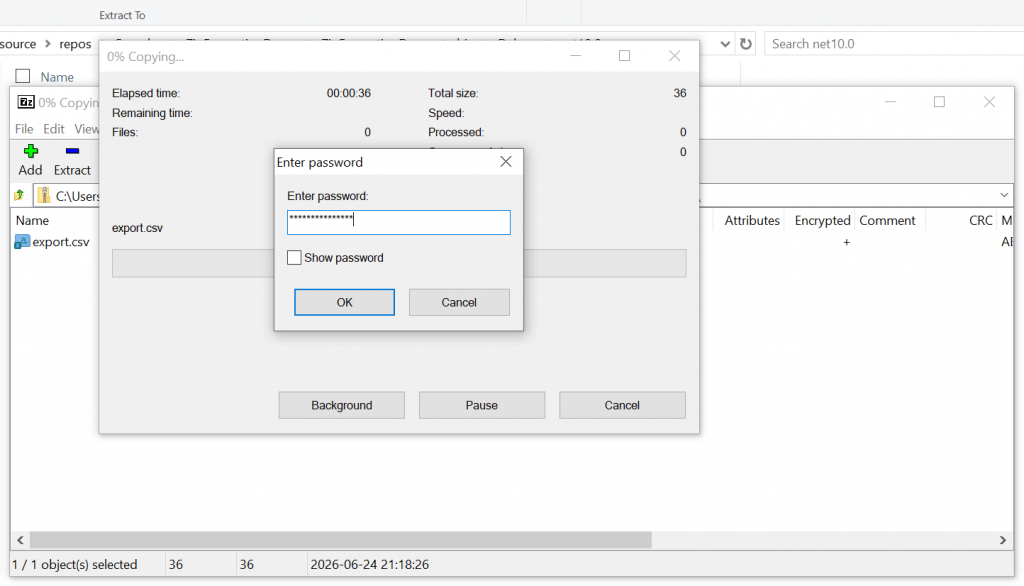Click the Elapsed time value 00:00:36
The height and width of the screenshot is (586, 1024).
349,93
